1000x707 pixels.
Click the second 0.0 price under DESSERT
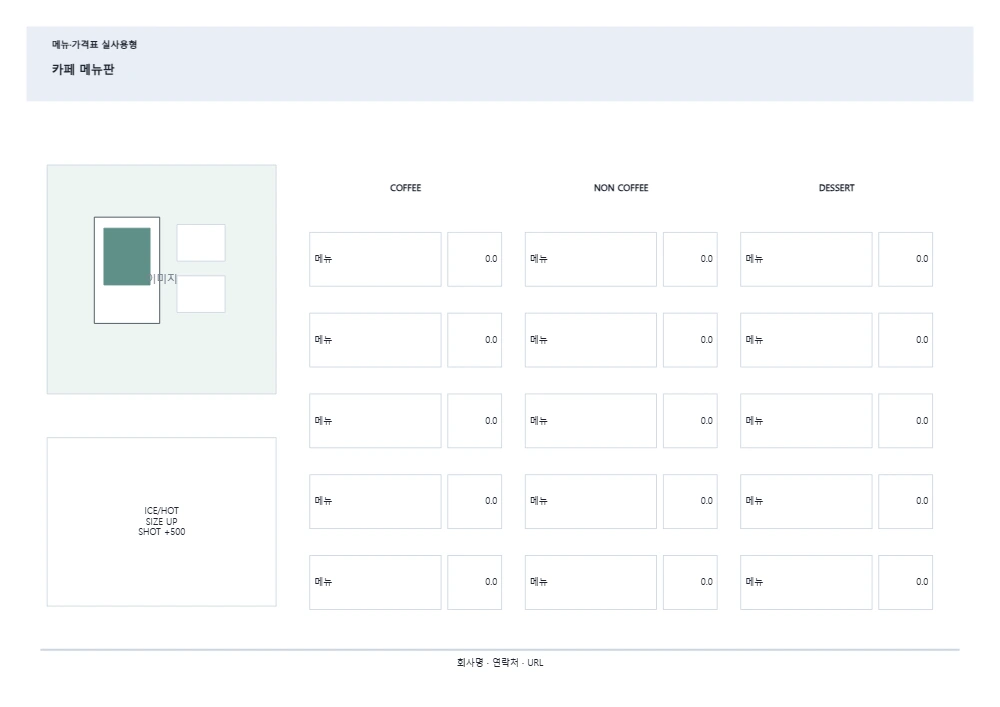click(906, 340)
